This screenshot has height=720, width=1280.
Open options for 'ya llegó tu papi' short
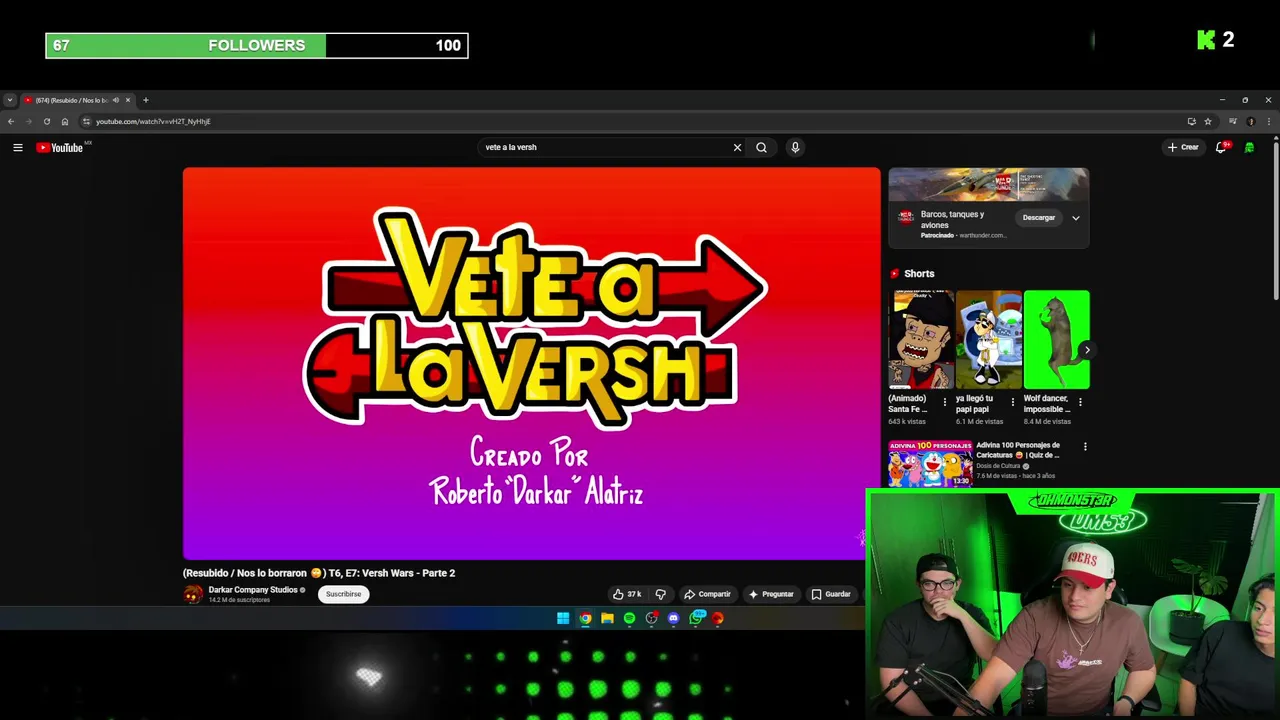1012,402
